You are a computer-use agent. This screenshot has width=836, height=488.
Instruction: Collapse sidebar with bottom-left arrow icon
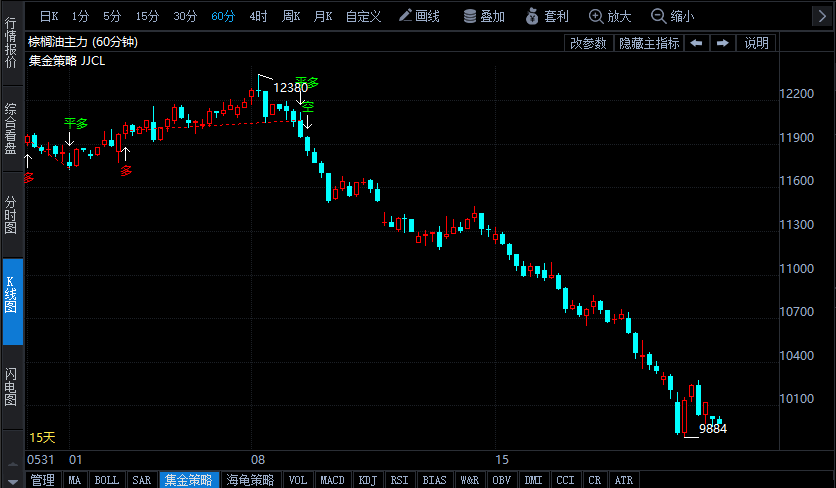[13, 482]
